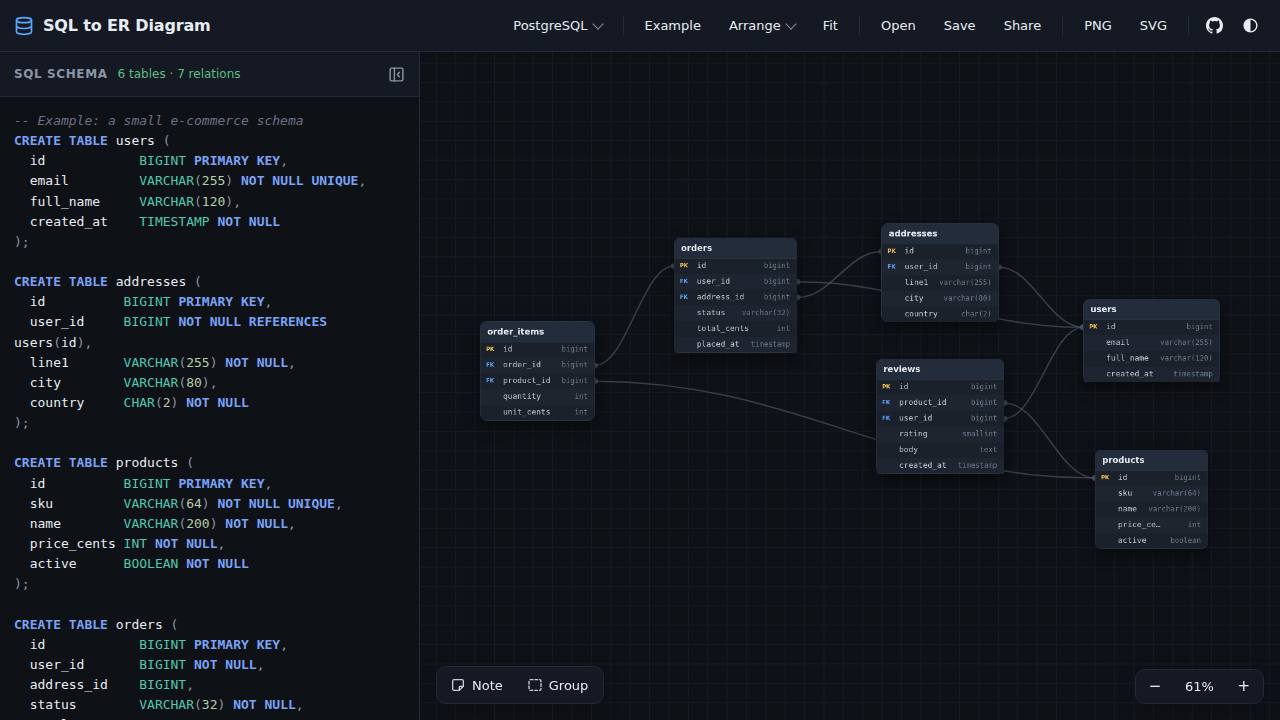Screen dimensions: 1280x720
Task: Click FK icon beside orders address_id
Action: (684, 297)
